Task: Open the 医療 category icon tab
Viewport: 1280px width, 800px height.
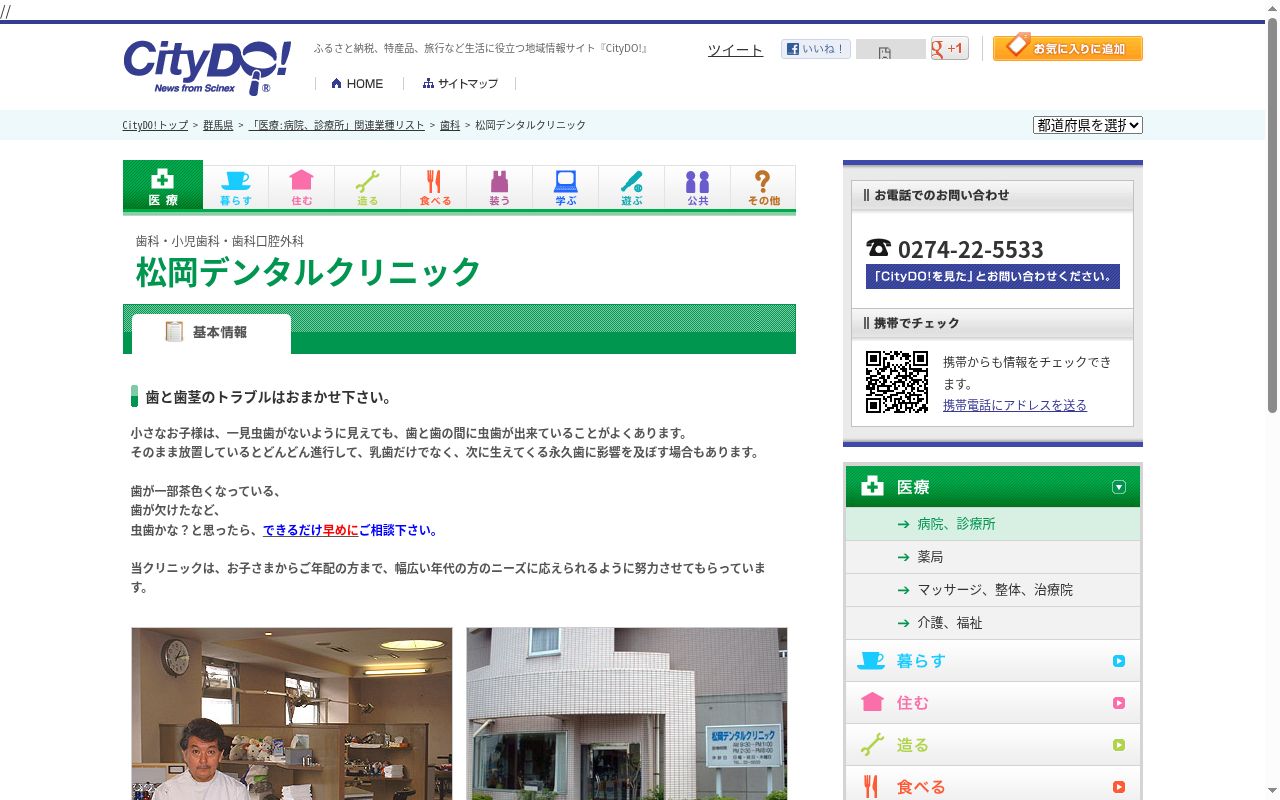Action: tap(163, 187)
